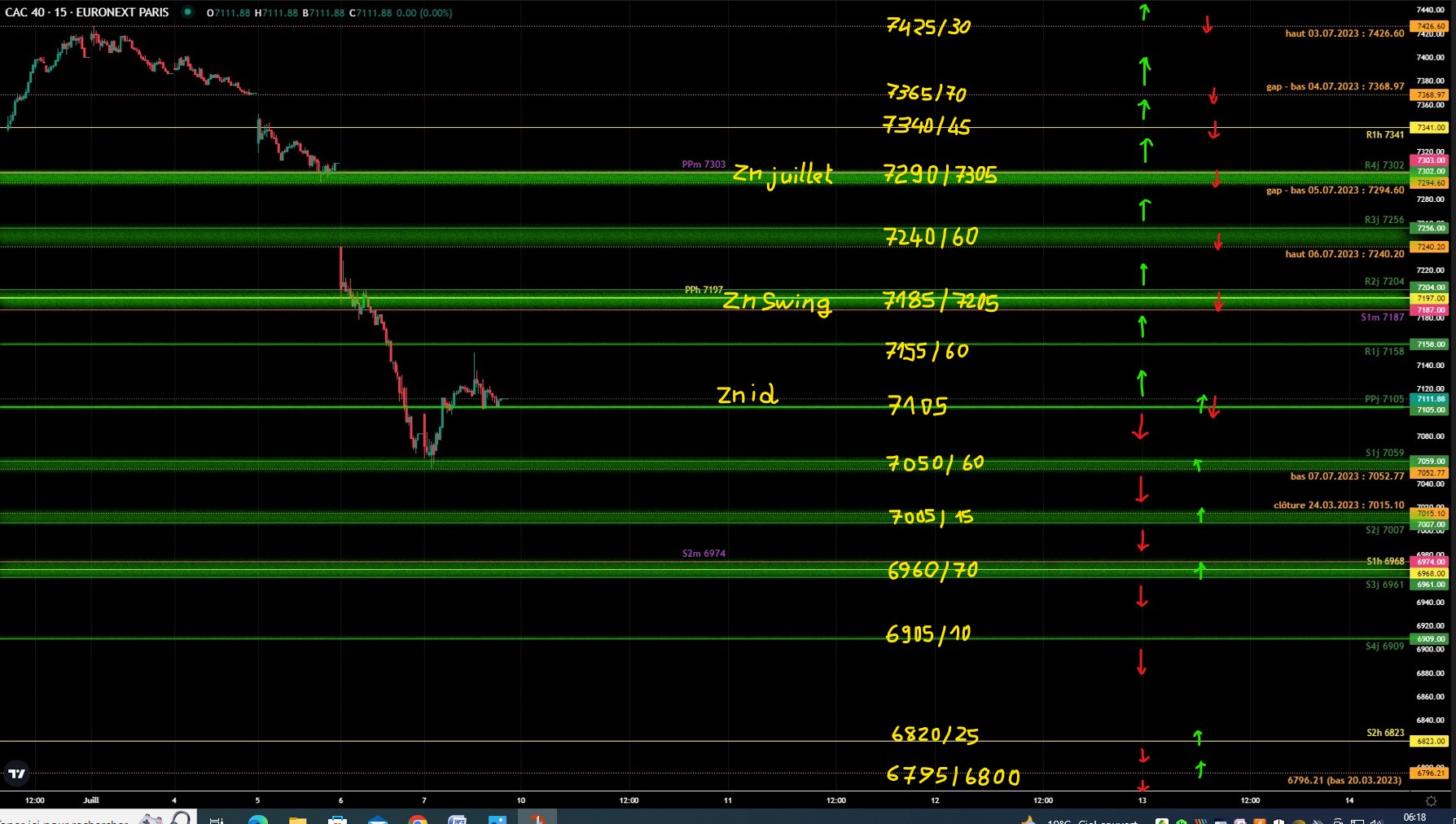
Task: Click the green market status dot
Action: click(x=187, y=12)
